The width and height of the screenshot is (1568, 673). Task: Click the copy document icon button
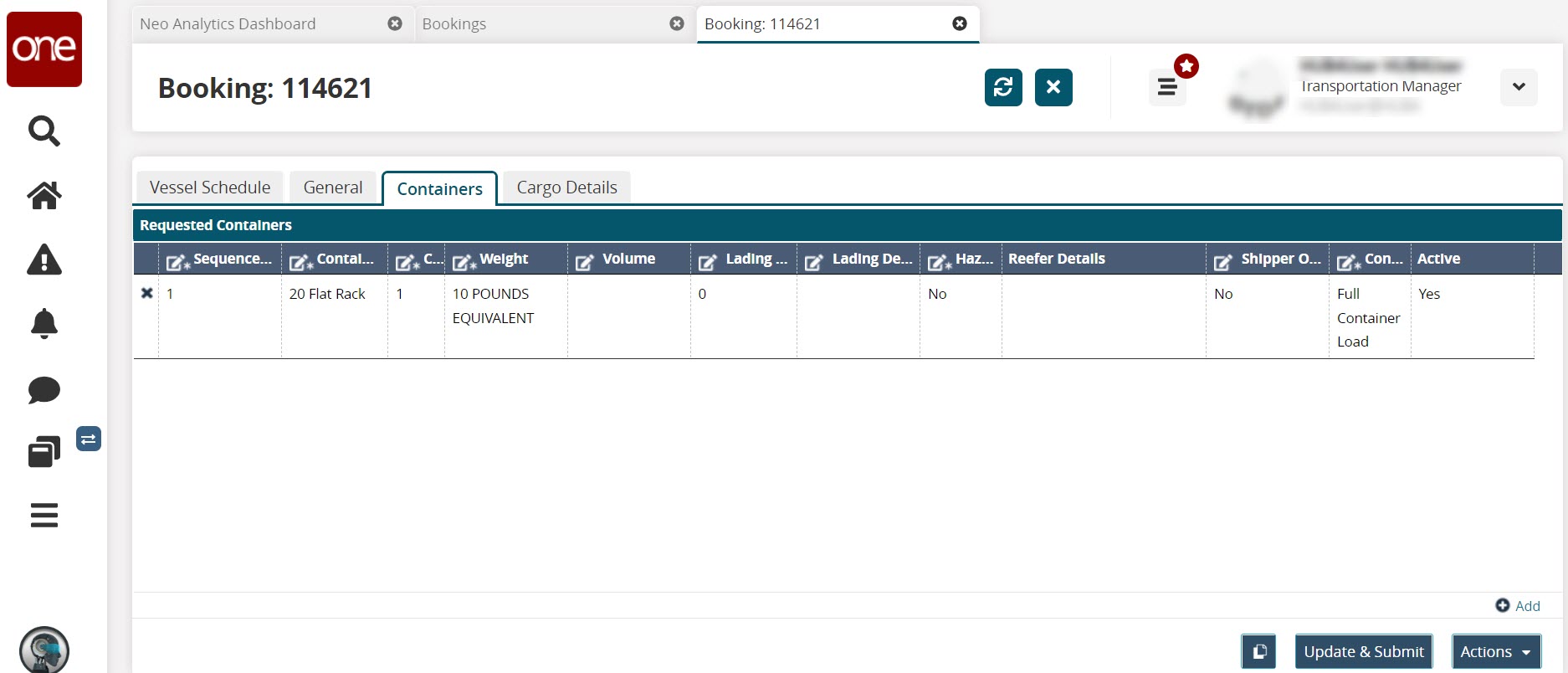click(1258, 651)
